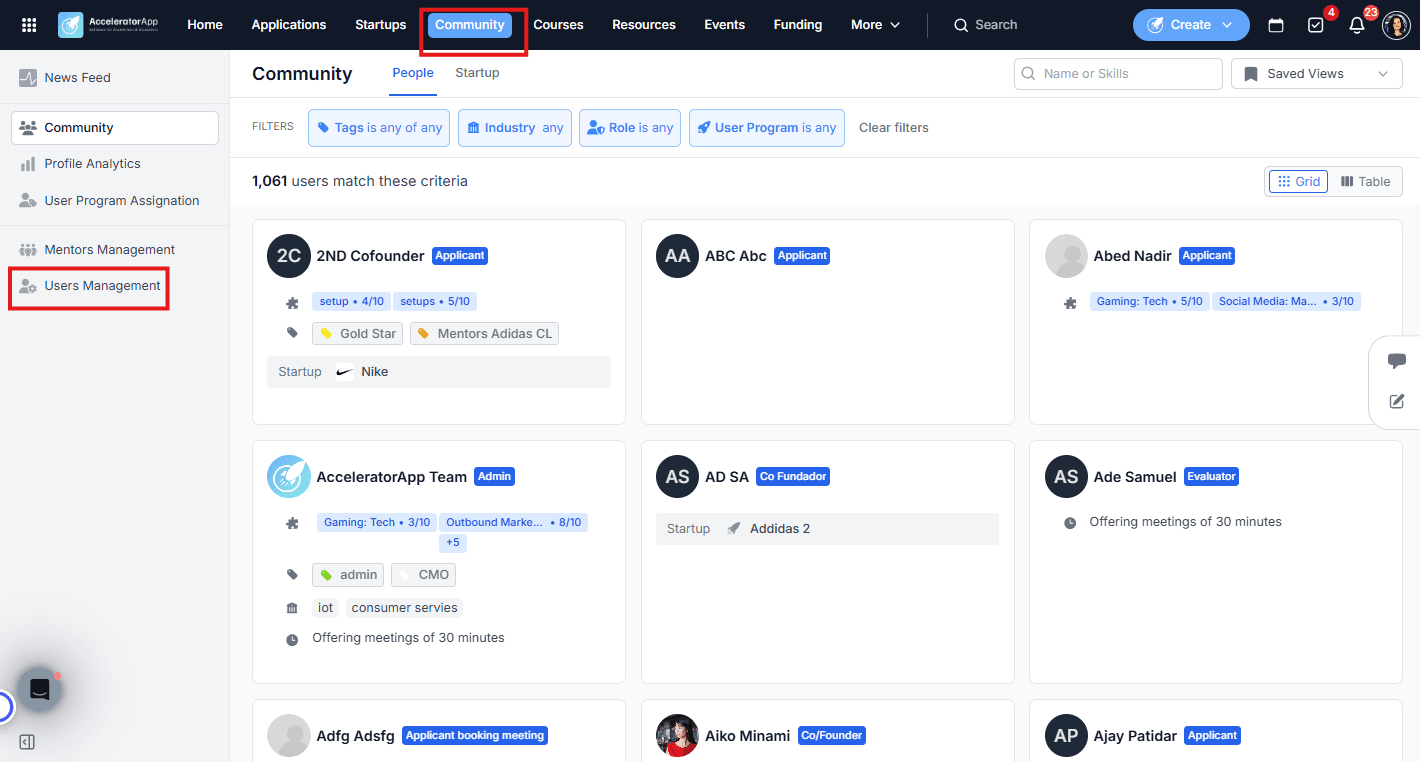Click Aiko Minami's photo avatar

(x=677, y=736)
